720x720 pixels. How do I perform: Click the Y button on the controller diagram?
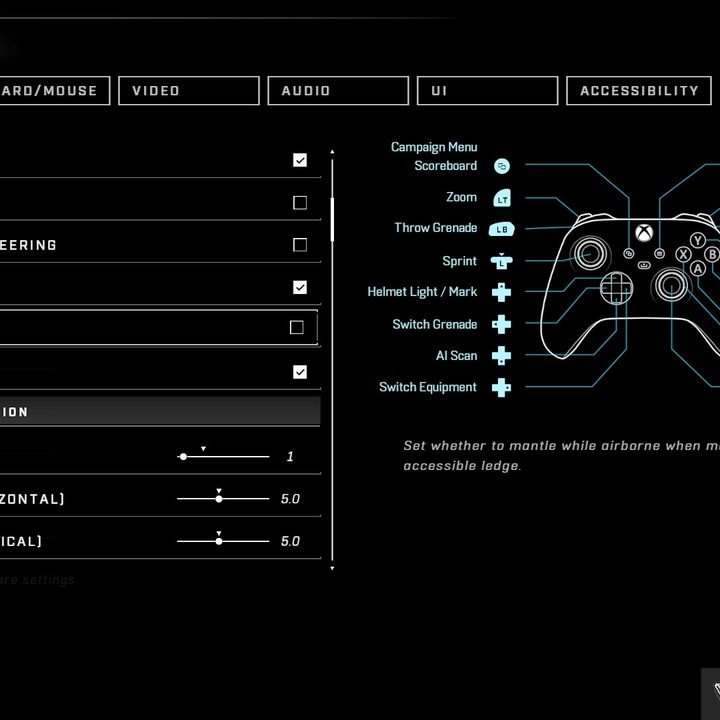tap(698, 240)
